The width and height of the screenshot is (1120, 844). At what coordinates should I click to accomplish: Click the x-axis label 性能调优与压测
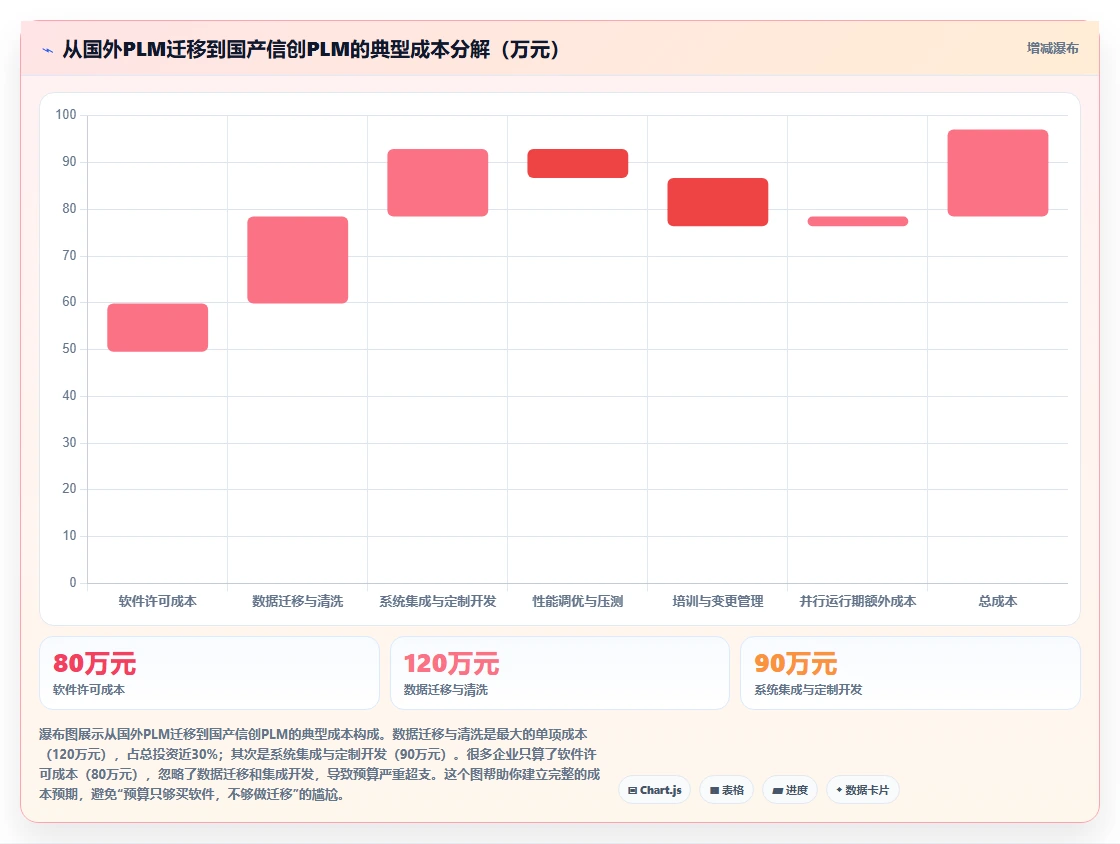(x=578, y=601)
